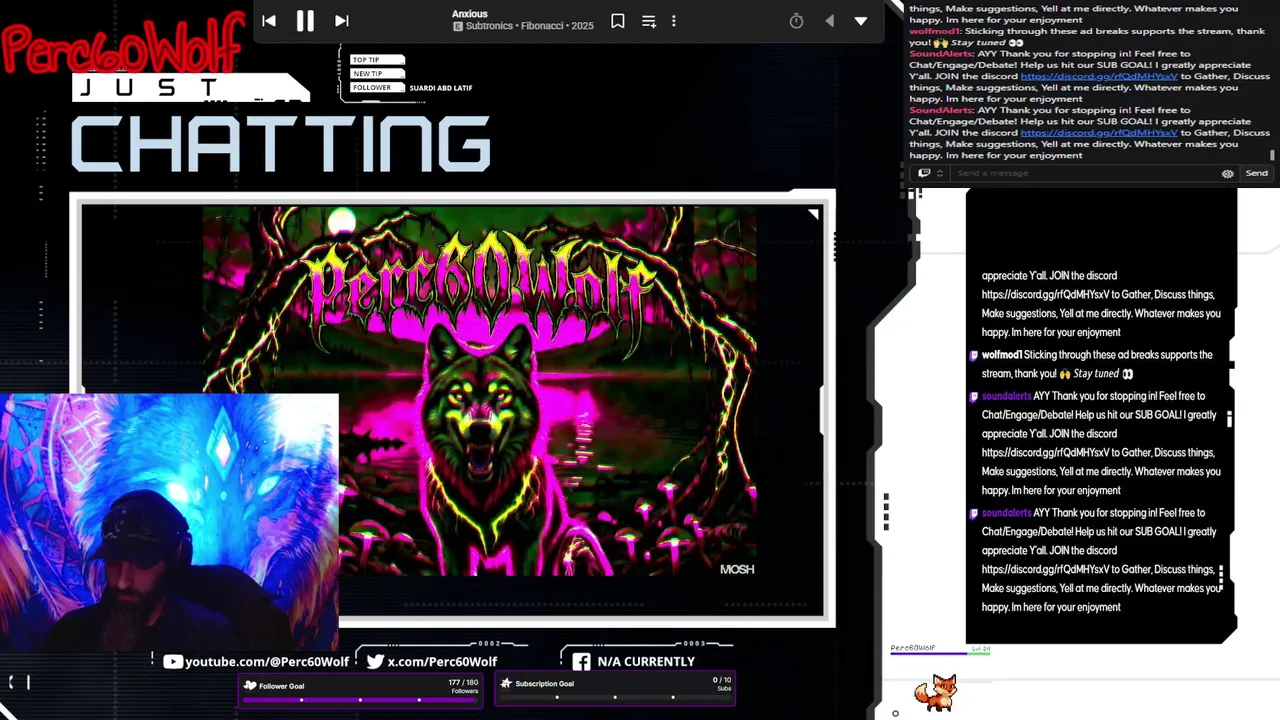Click the Perc60Wolf level progress bar
Image resolution: width=1280 pixels, height=720 pixels.
[940, 654]
